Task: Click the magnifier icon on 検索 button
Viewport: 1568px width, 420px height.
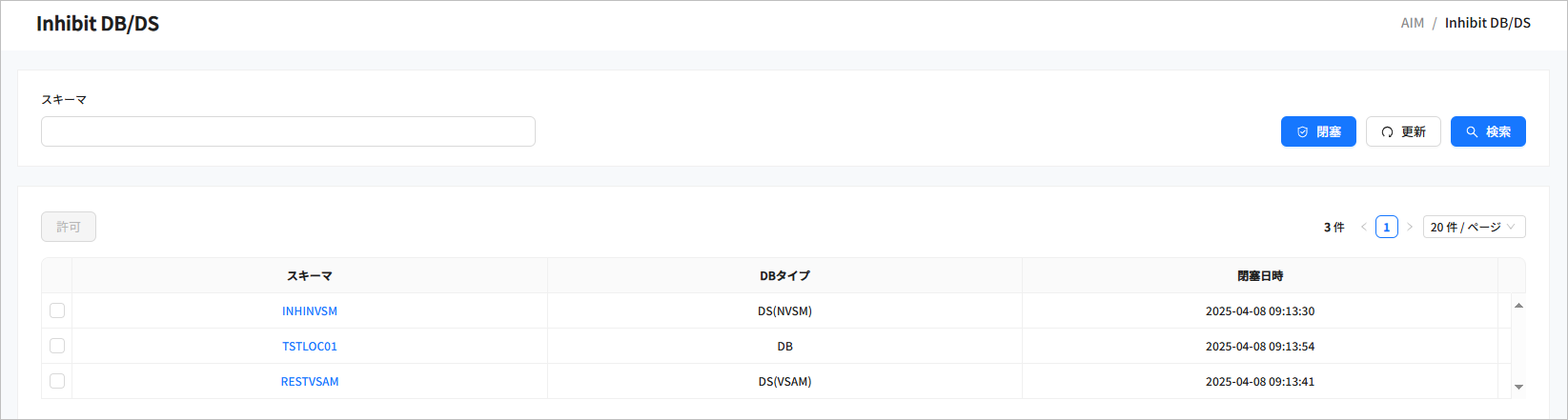Action: (x=1472, y=132)
